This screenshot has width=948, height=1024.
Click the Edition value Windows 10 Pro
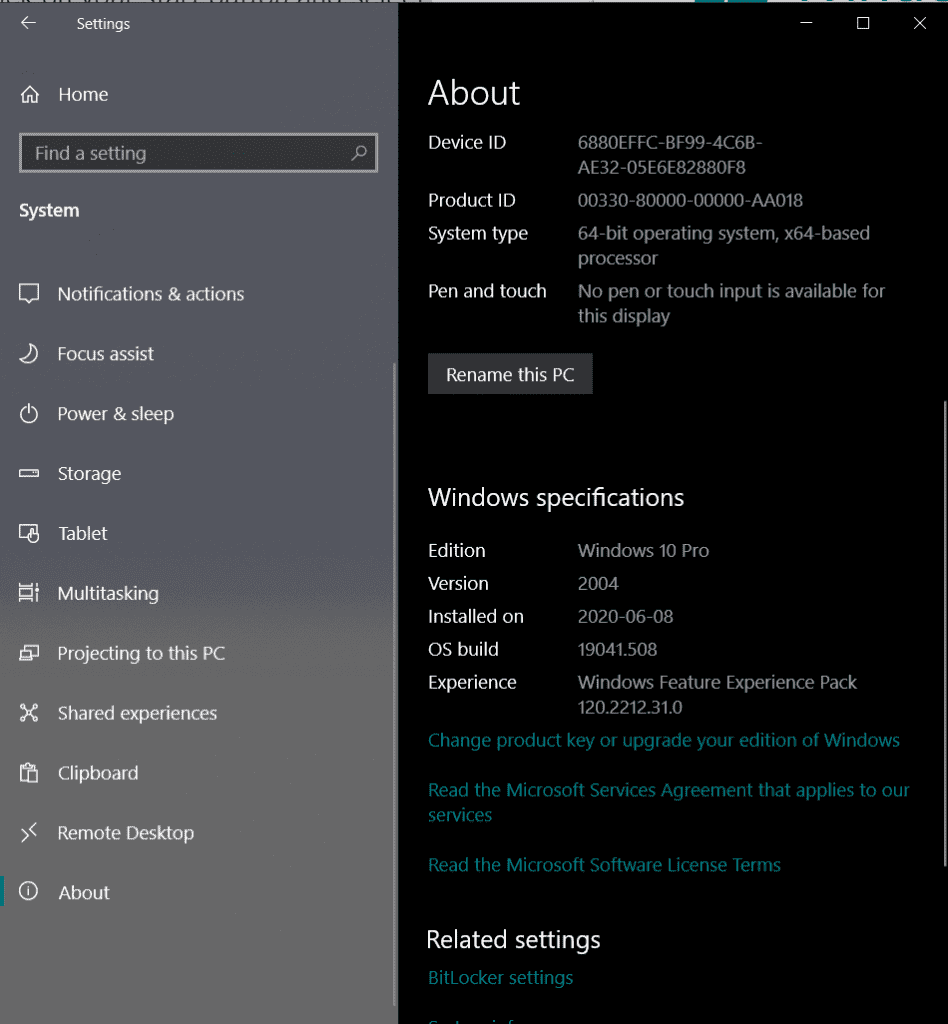tap(643, 551)
